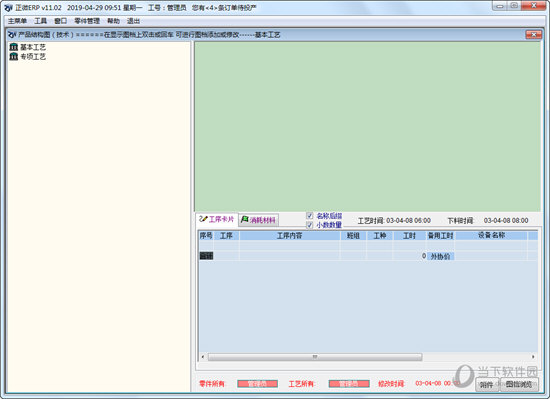The height and width of the screenshot is (399, 550).
Task: Click the horizontal scrollbar thumb under the grid
Action: [315, 357]
